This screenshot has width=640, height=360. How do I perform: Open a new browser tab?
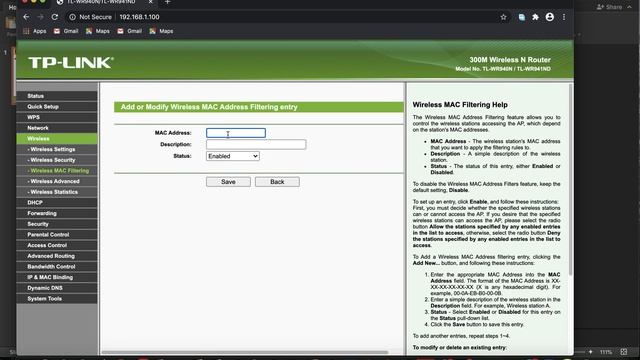(167, 2)
